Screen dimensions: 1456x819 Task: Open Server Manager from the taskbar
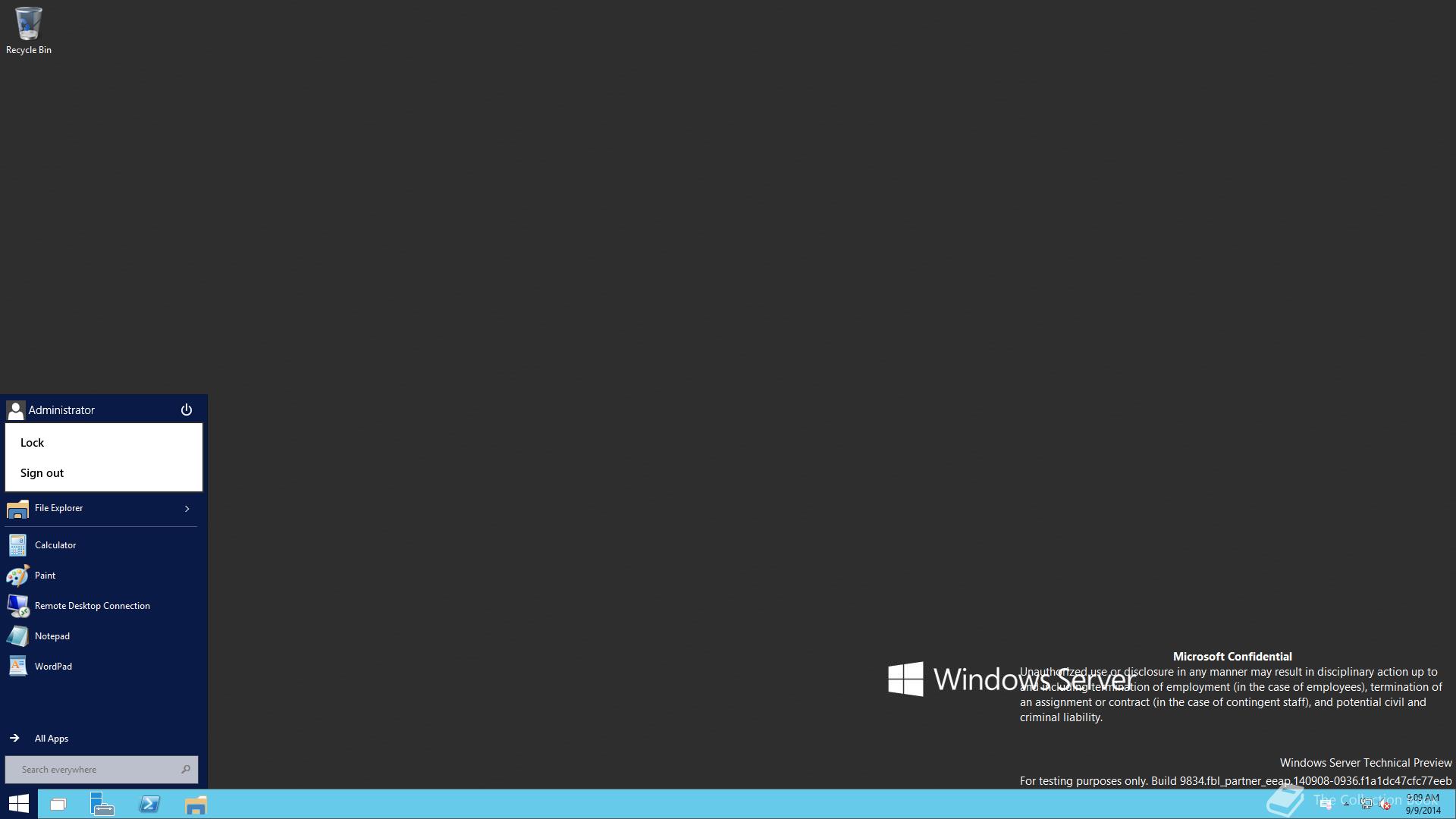102,804
